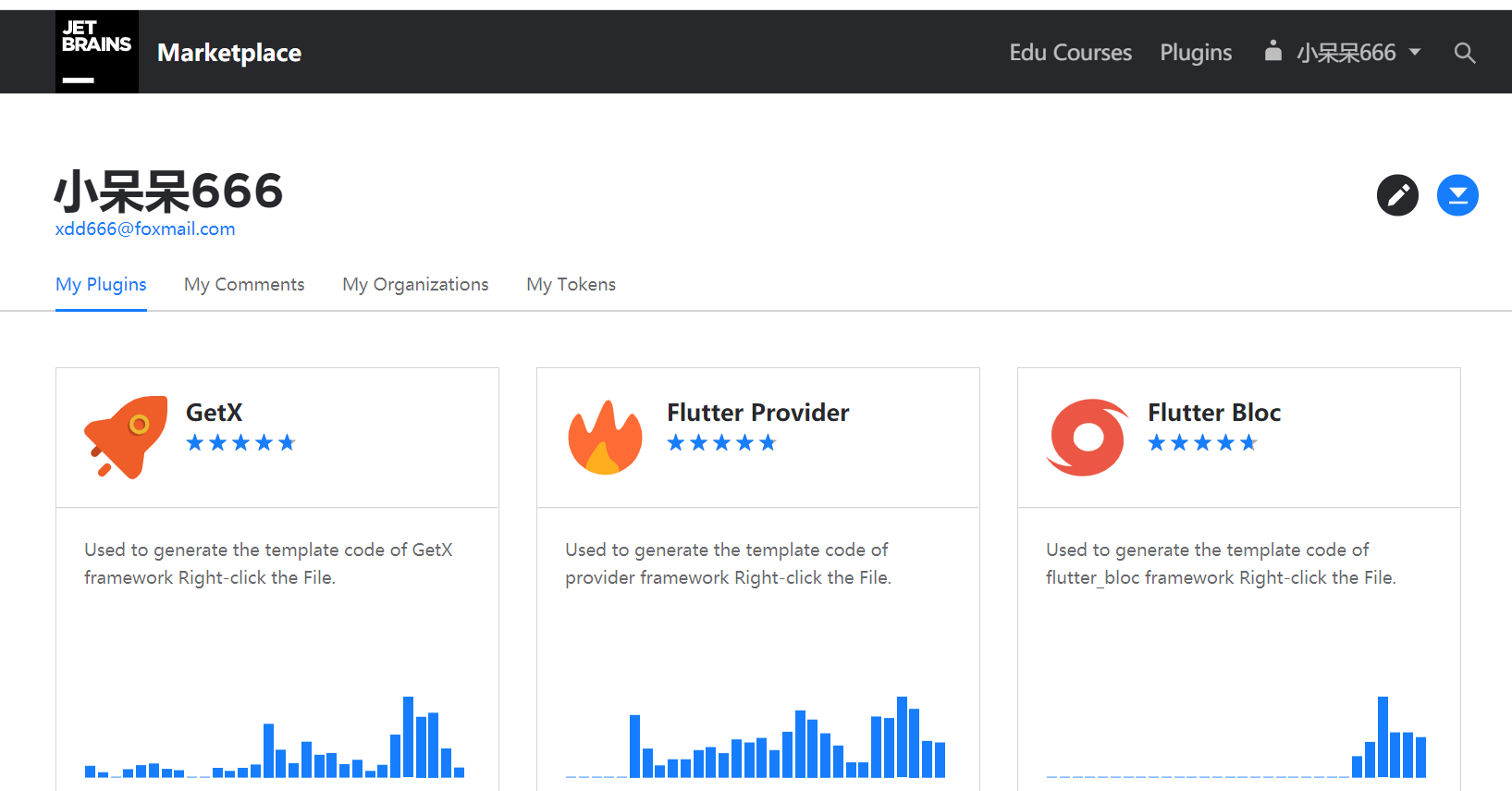Viewport: 1512px width, 791px height.
Task: Select the My Tokens tab
Action: [571, 284]
